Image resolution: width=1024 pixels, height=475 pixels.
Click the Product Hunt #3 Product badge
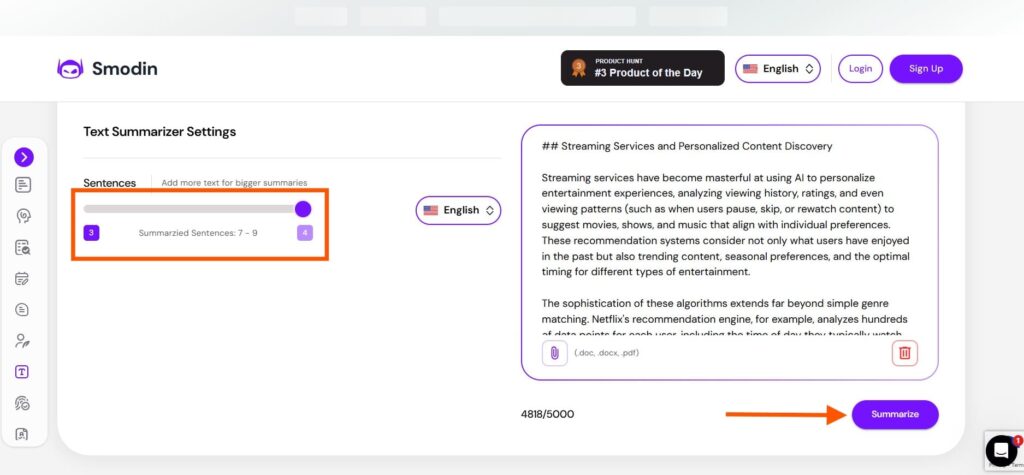643,68
